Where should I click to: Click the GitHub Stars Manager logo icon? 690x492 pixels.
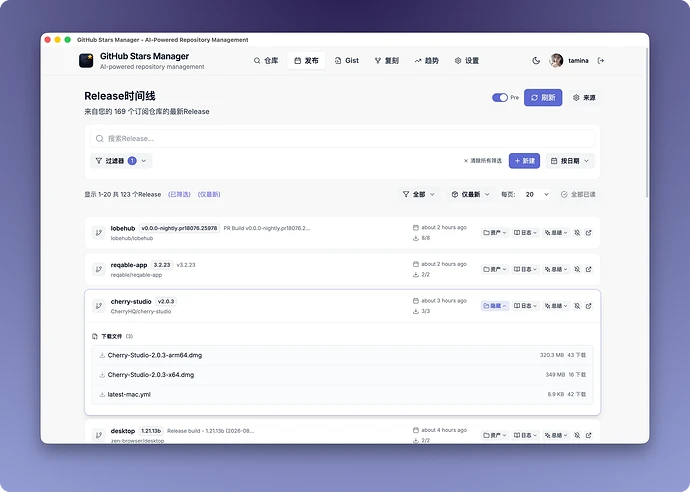pyautogui.click(x=86, y=60)
